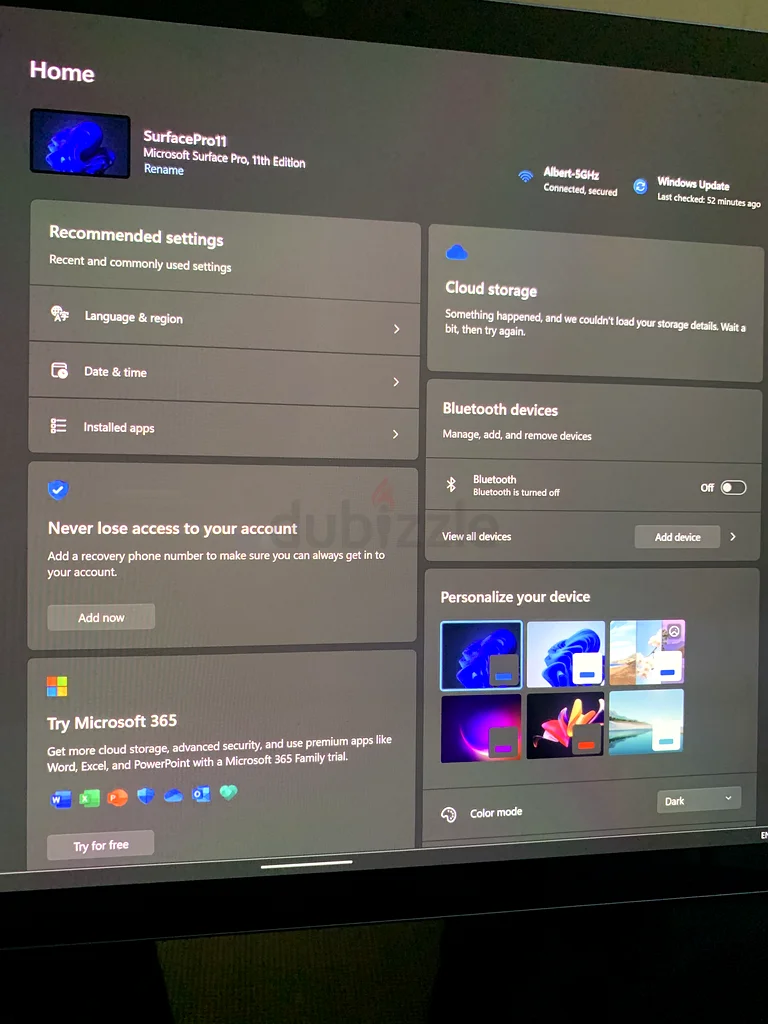Click the Add device button
Viewport: 768px width, 1024px height.
coord(677,537)
